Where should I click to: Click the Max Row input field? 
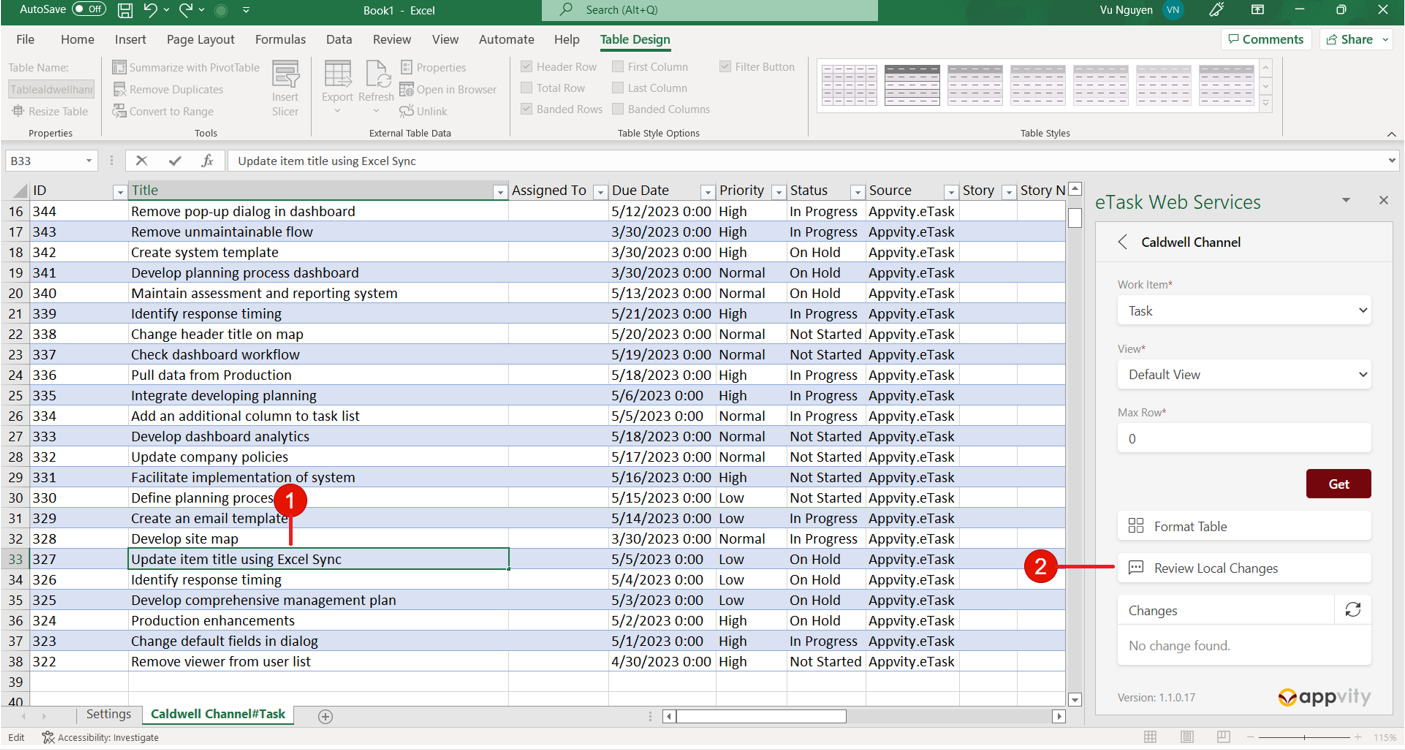pos(1243,438)
